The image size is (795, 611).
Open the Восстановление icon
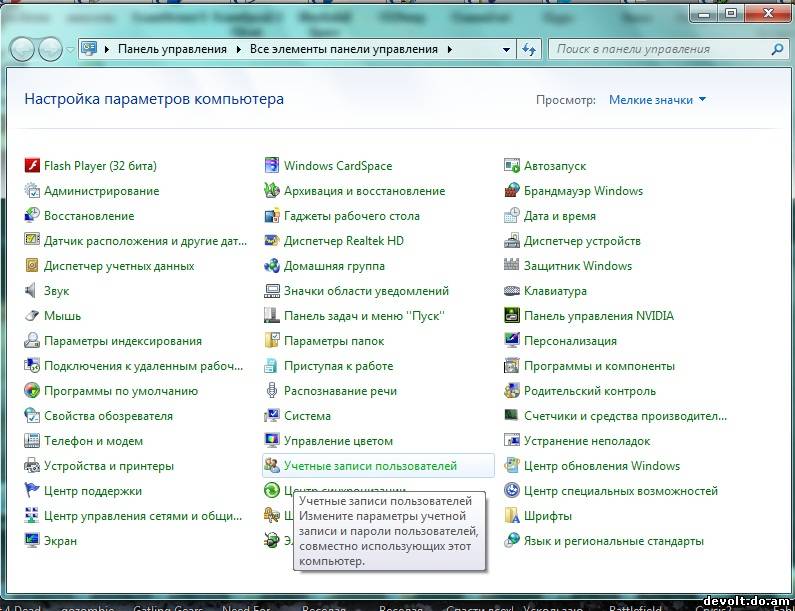(x=32, y=215)
